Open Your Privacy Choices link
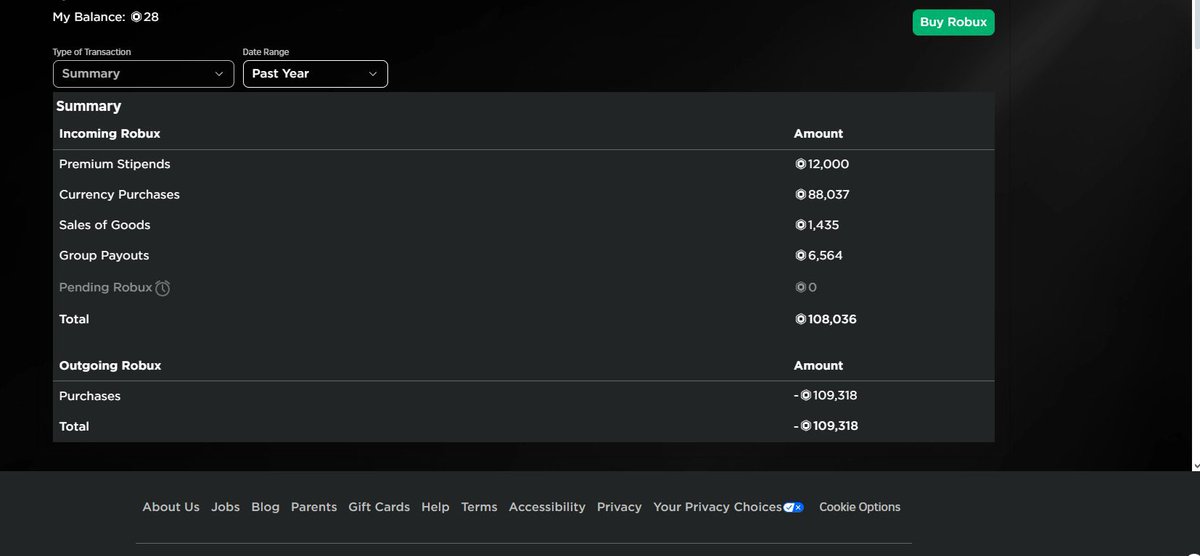 coord(717,507)
